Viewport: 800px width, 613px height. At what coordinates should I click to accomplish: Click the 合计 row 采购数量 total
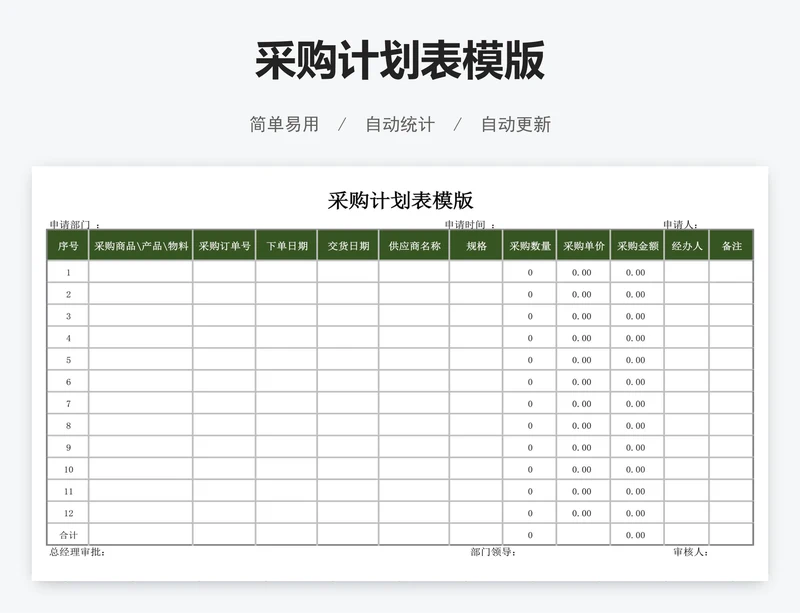530,535
